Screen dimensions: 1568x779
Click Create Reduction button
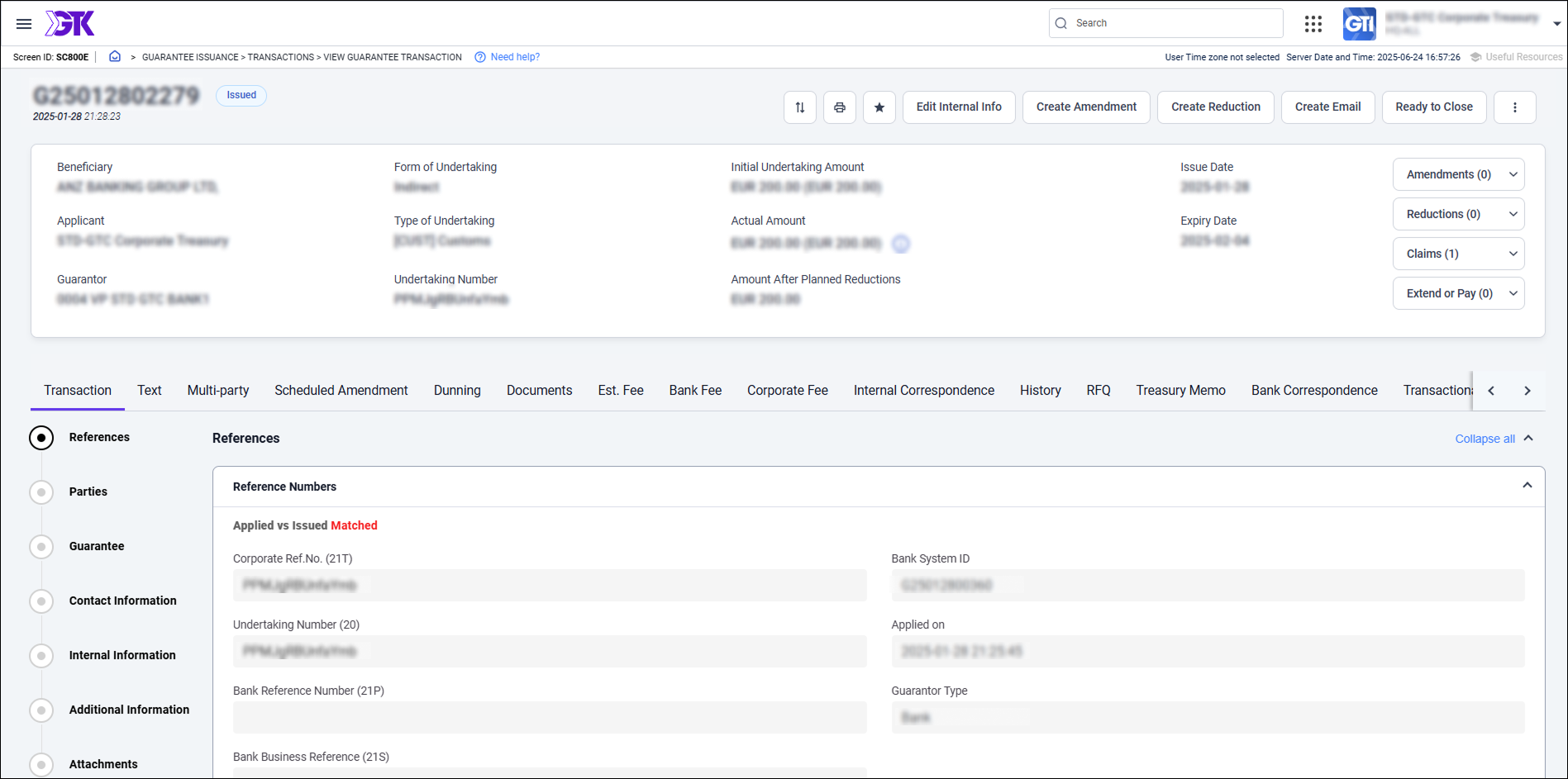[x=1216, y=107]
